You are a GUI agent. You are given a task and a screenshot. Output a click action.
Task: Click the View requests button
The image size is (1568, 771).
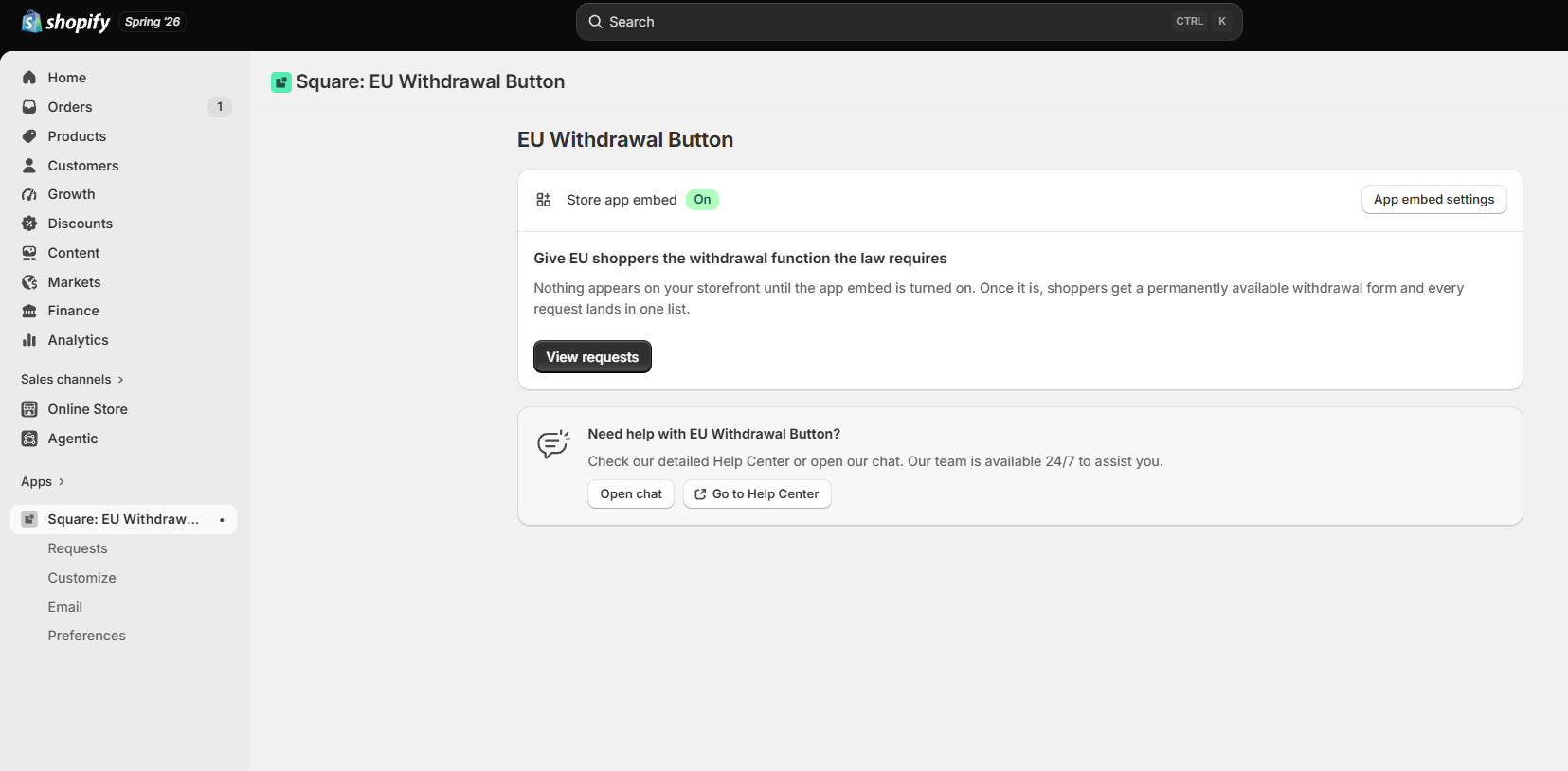(x=592, y=357)
